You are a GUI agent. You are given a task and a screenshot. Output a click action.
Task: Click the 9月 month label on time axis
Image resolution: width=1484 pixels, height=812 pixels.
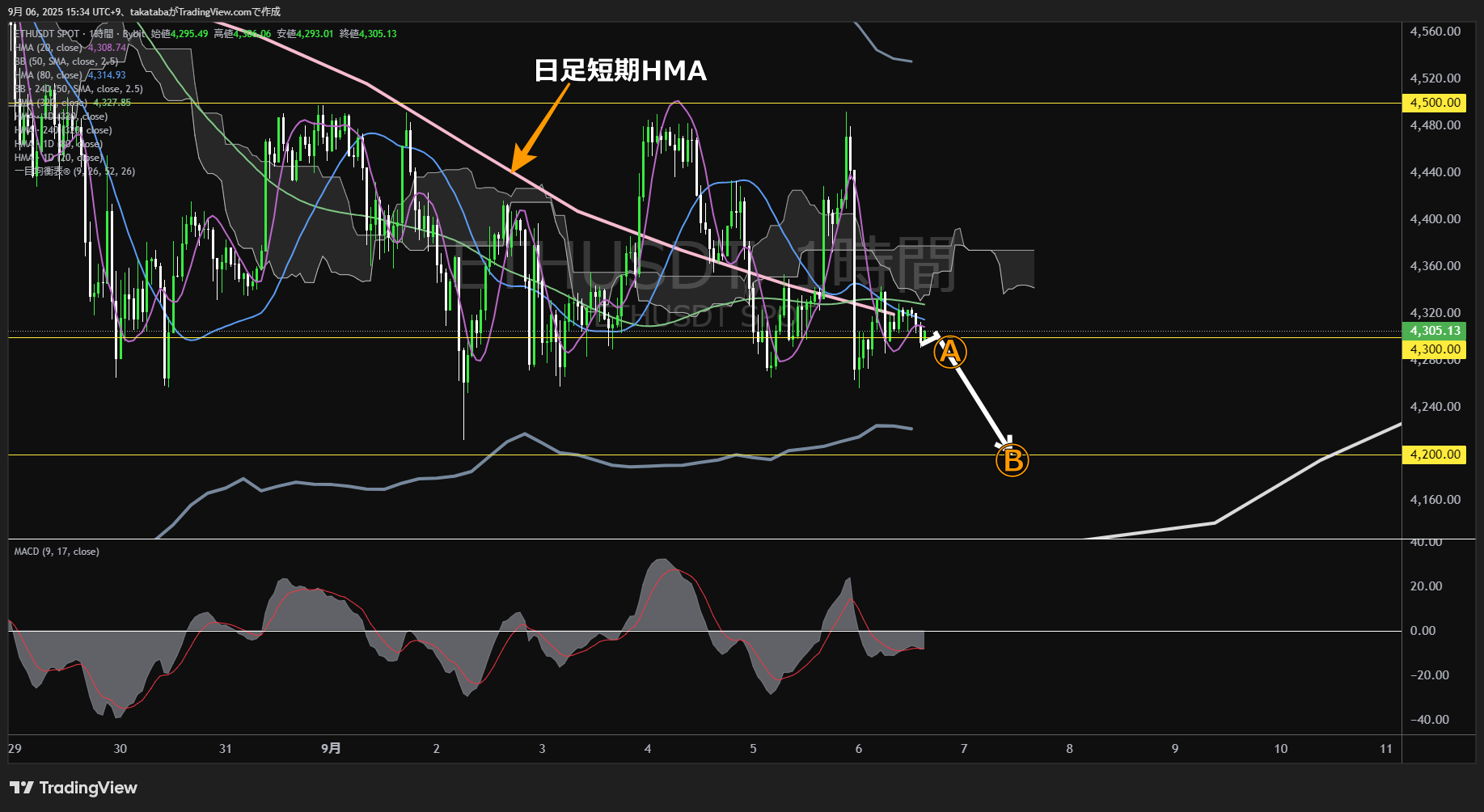pos(331,749)
